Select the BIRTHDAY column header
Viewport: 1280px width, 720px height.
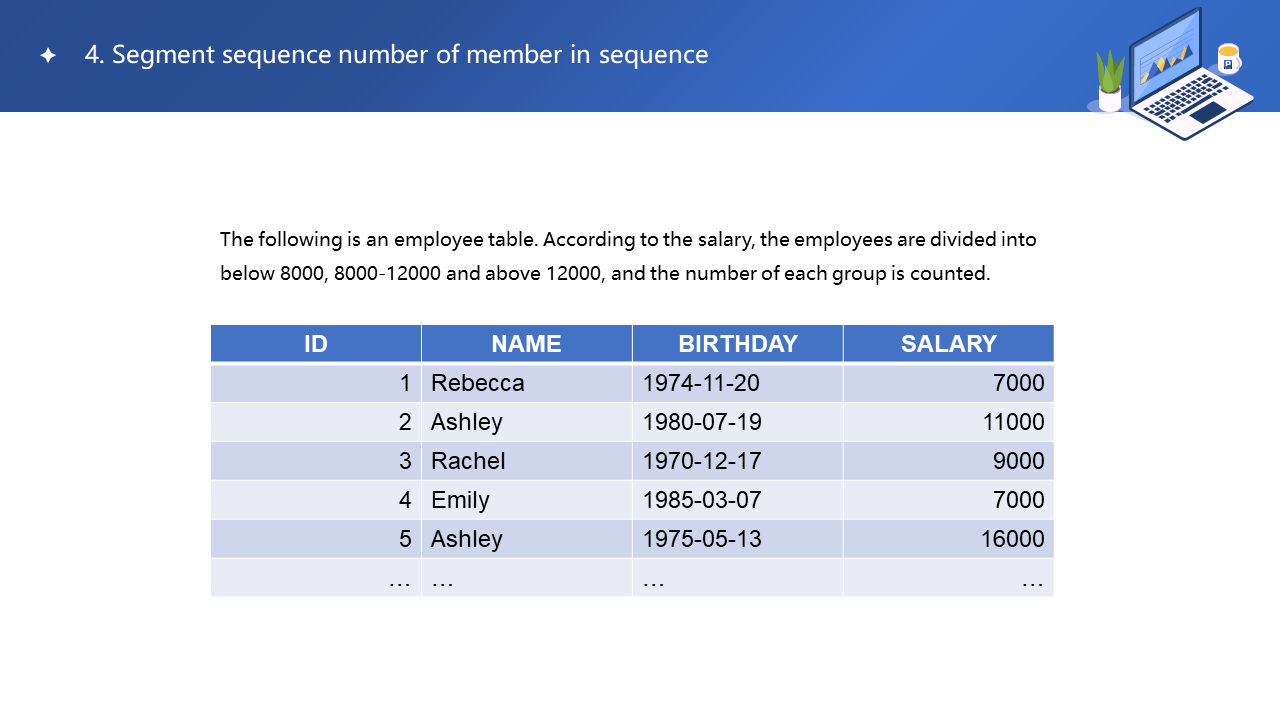[737, 344]
